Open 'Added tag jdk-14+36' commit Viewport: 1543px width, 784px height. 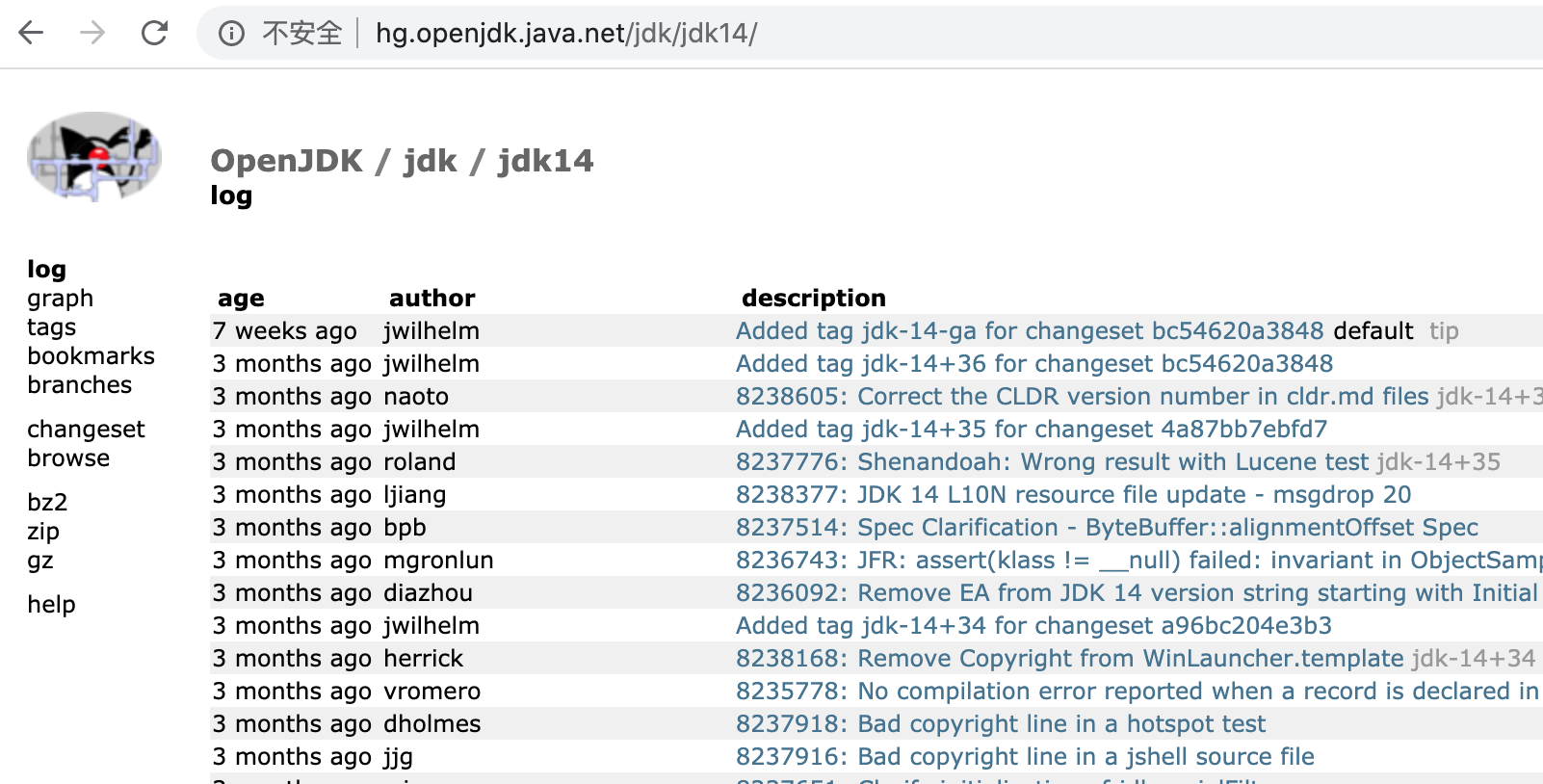1034,364
